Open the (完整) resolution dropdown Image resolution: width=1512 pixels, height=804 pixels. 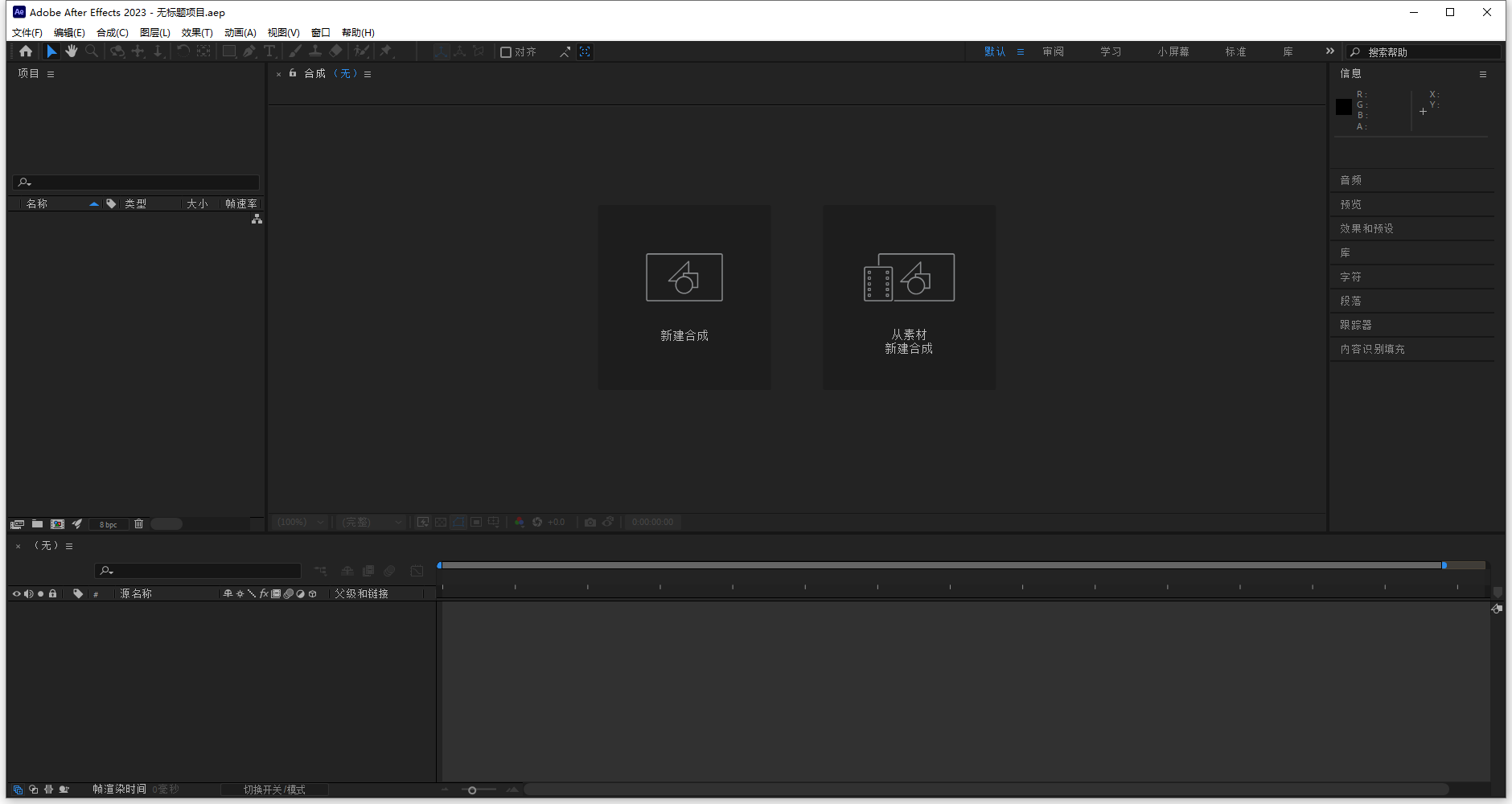tap(371, 522)
